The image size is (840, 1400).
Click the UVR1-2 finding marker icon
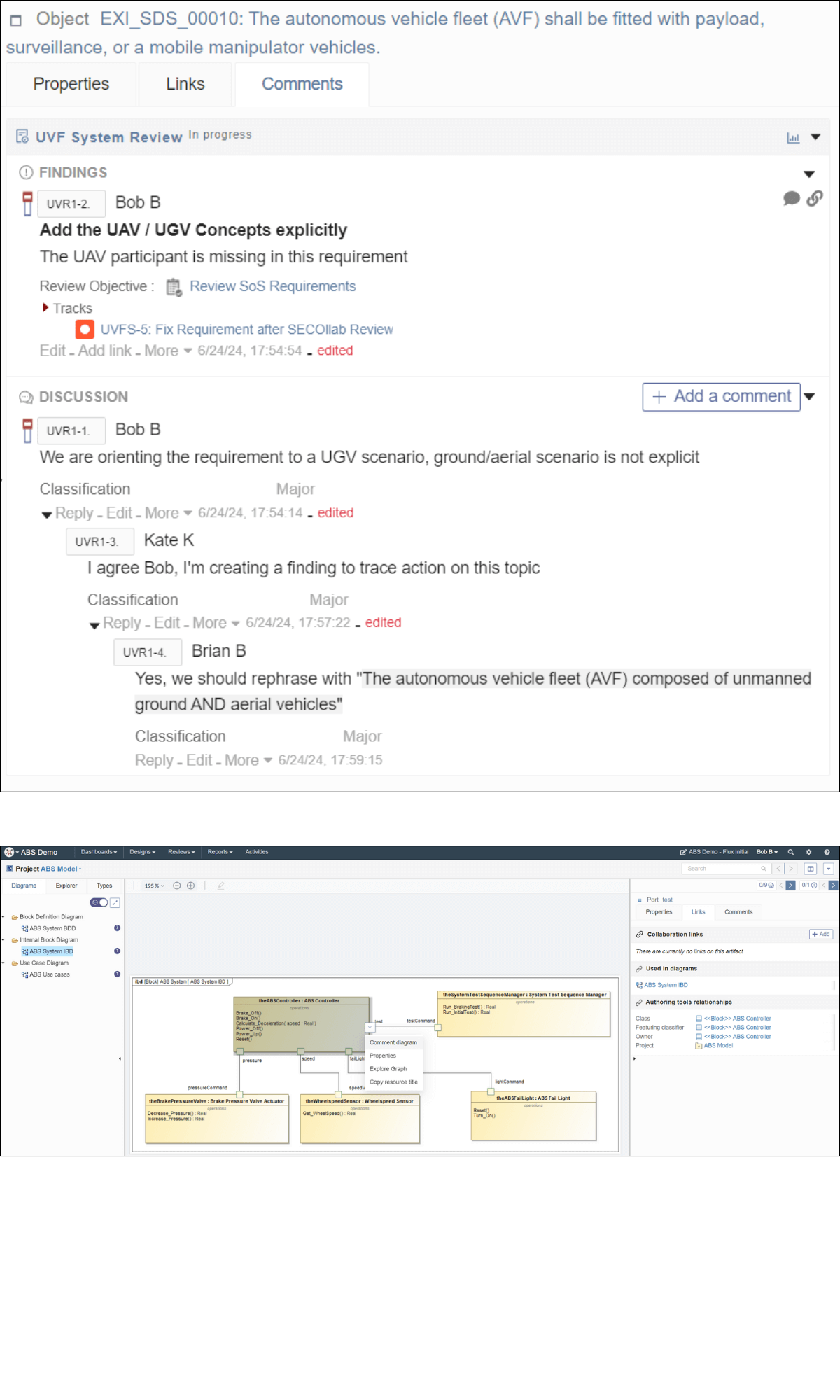pos(27,204)
